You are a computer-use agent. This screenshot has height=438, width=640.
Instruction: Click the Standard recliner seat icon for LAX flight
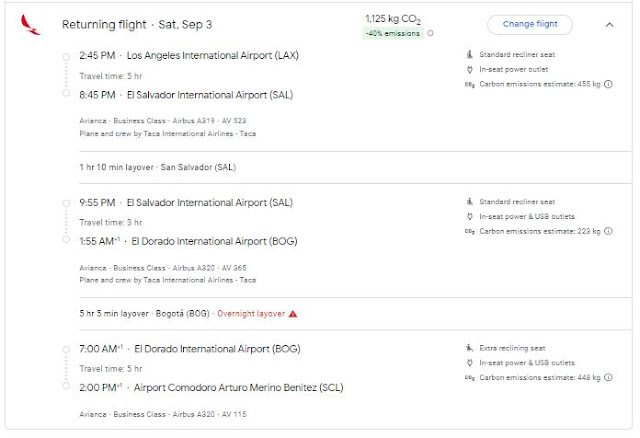(x=470, y=54)
